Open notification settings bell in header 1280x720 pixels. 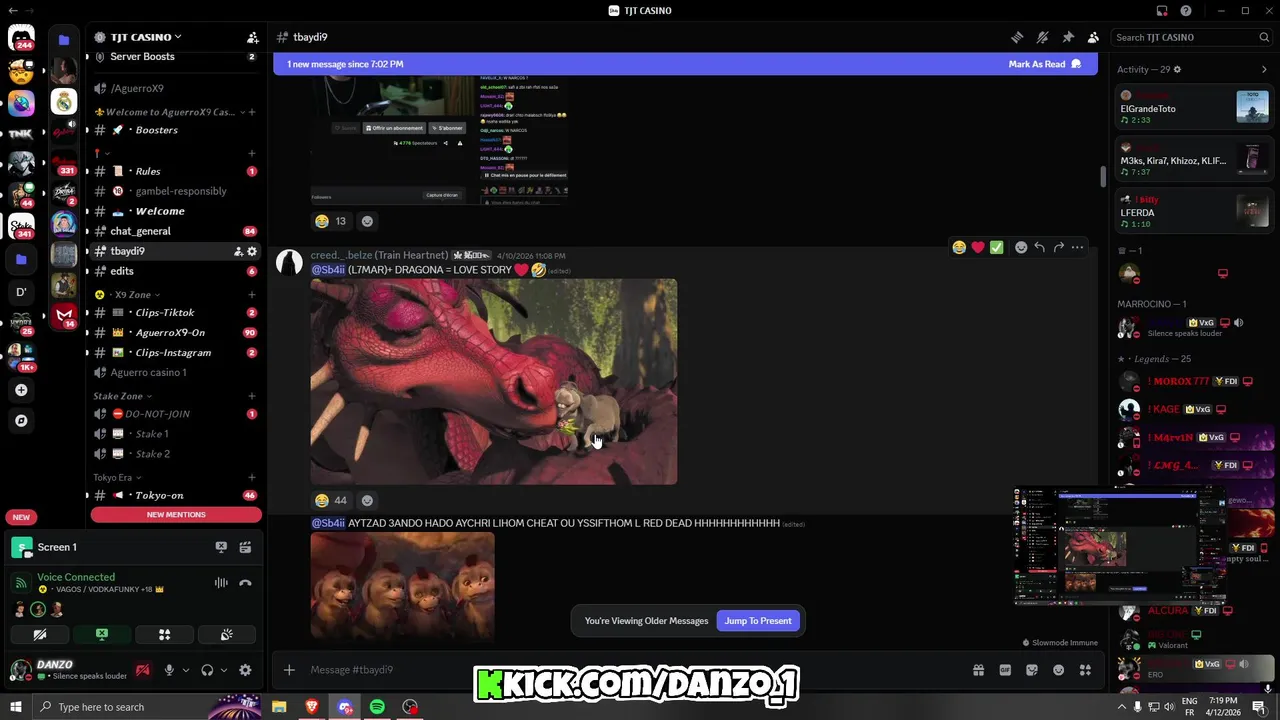[1042, 37]
